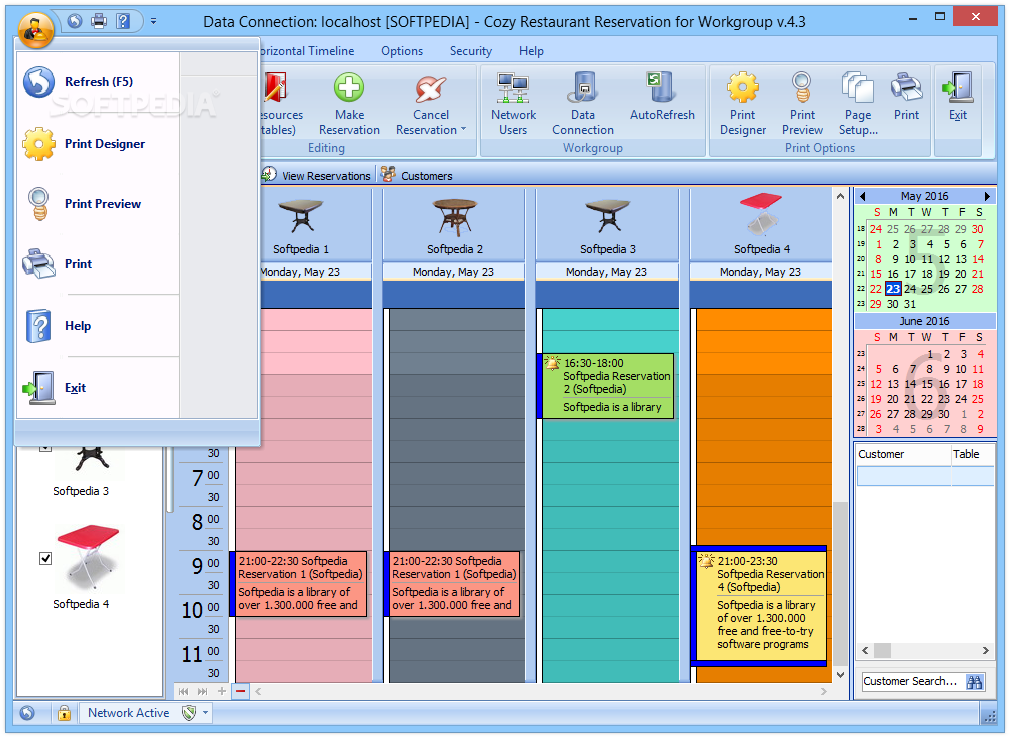This screenshot has width=1010, height=738.
Task: Click the Refresh icon in the quick access toolbar
Action: 75,21
